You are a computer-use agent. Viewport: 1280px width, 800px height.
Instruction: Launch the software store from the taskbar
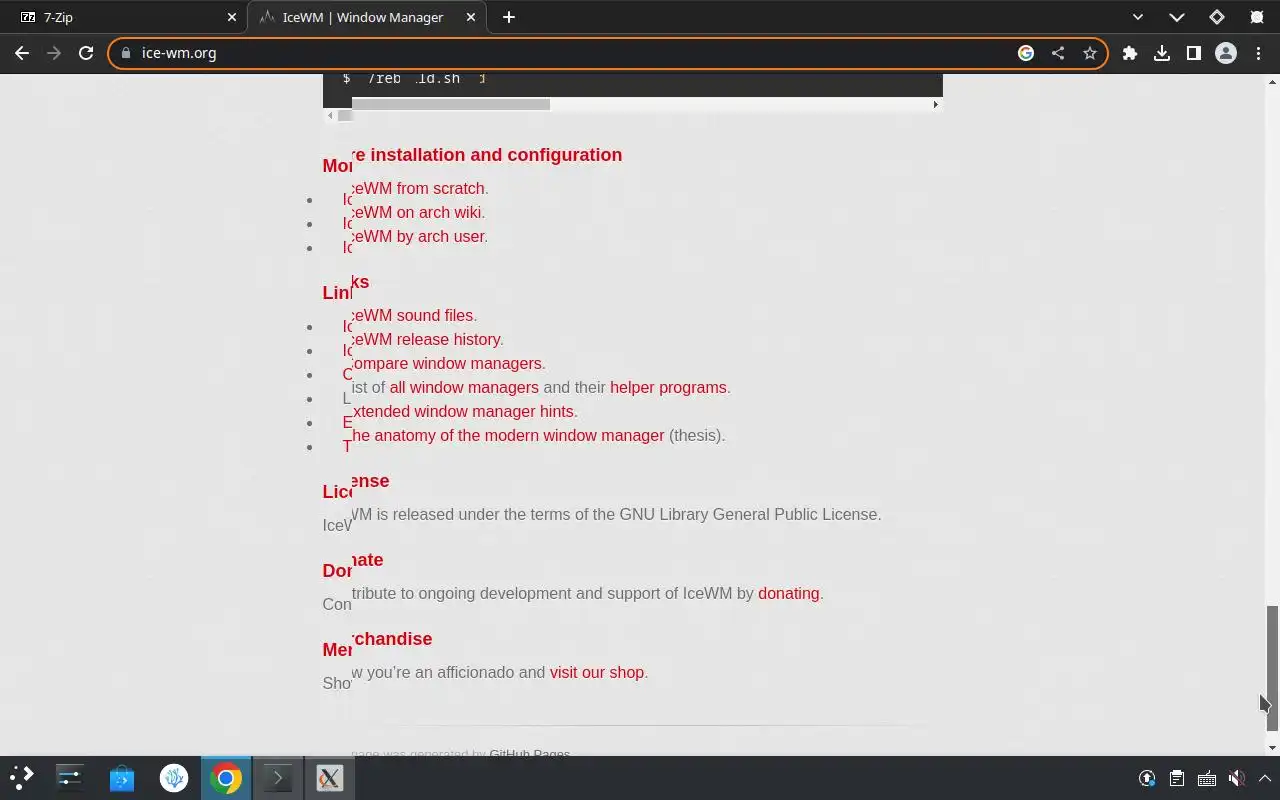click(122, 777)
